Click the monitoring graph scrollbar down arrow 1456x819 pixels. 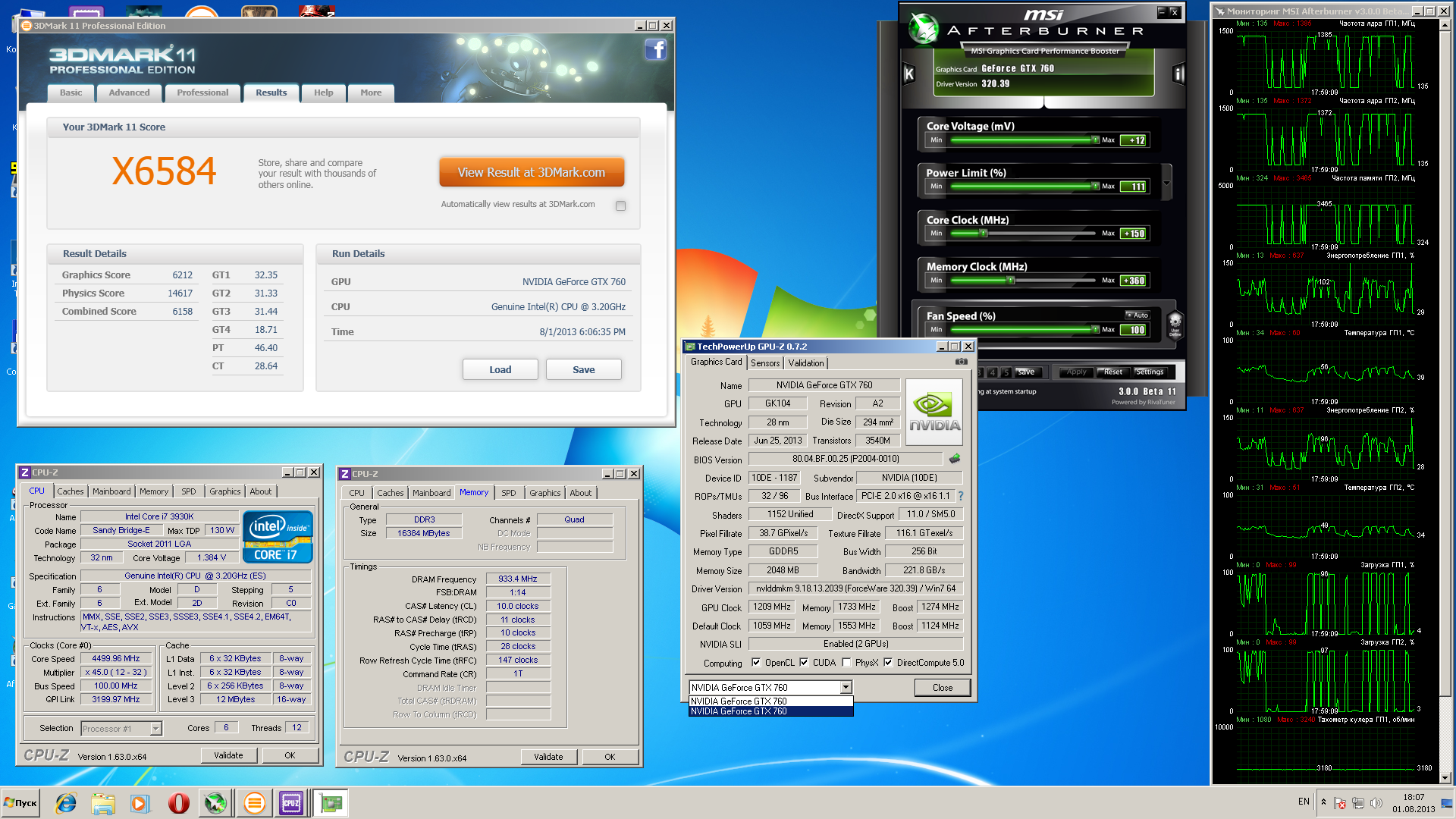[x=1444, y=777]
